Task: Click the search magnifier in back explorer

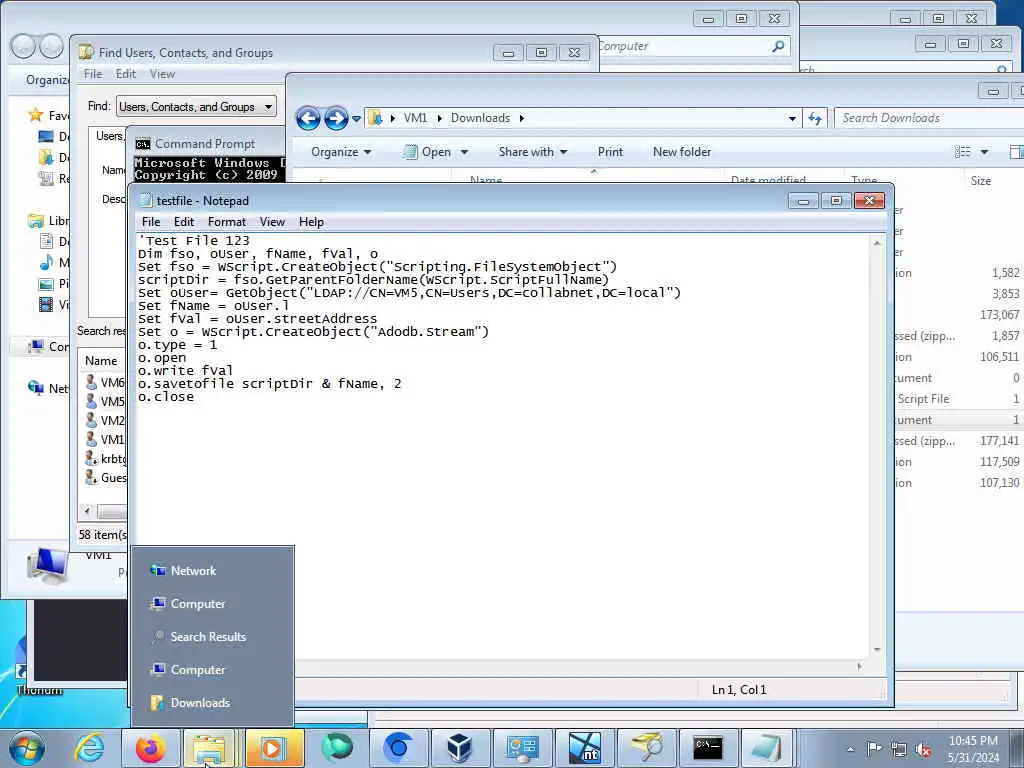Action: (778, 46)
